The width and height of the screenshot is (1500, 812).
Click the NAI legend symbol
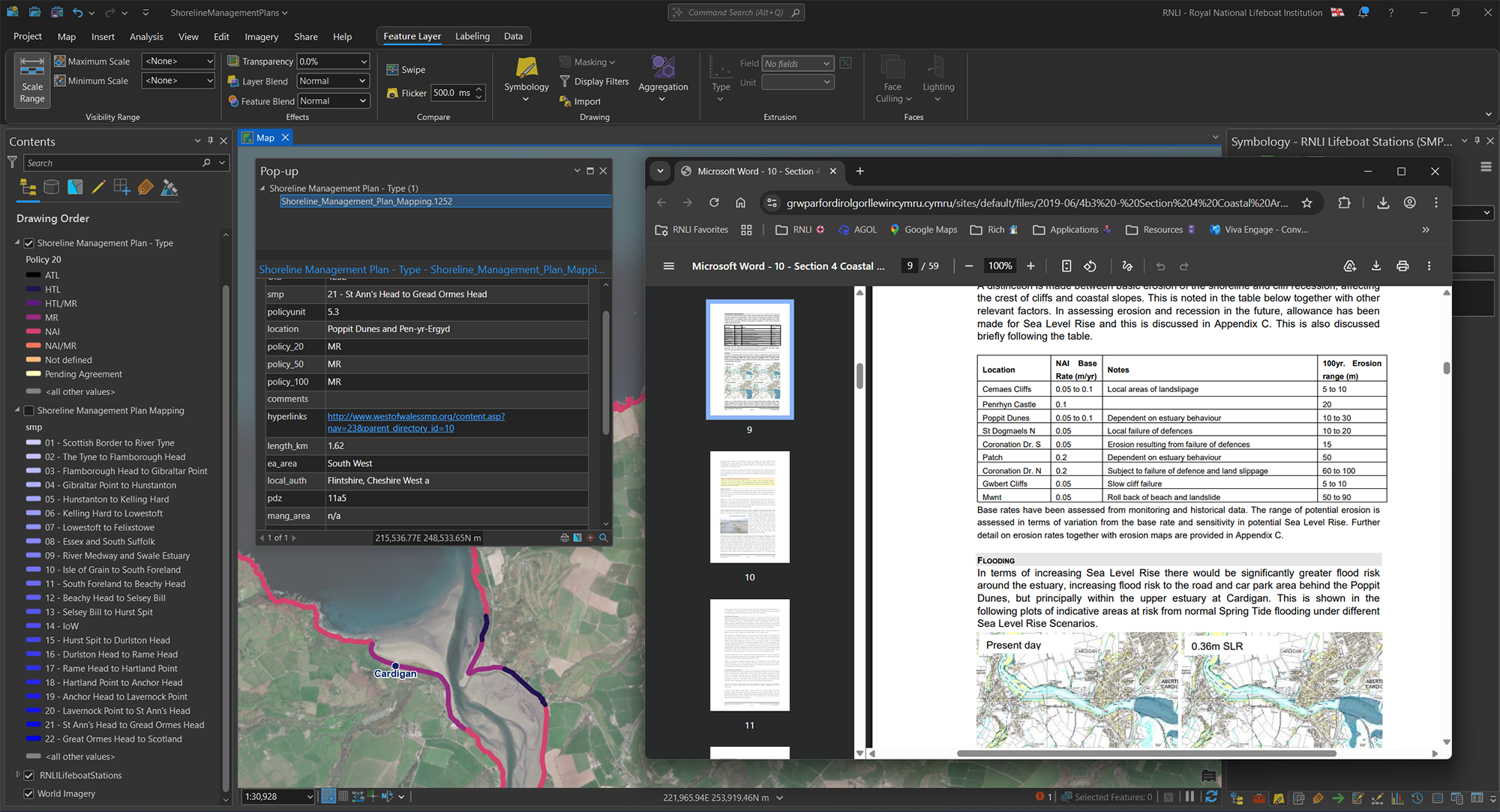click(33, 331)
